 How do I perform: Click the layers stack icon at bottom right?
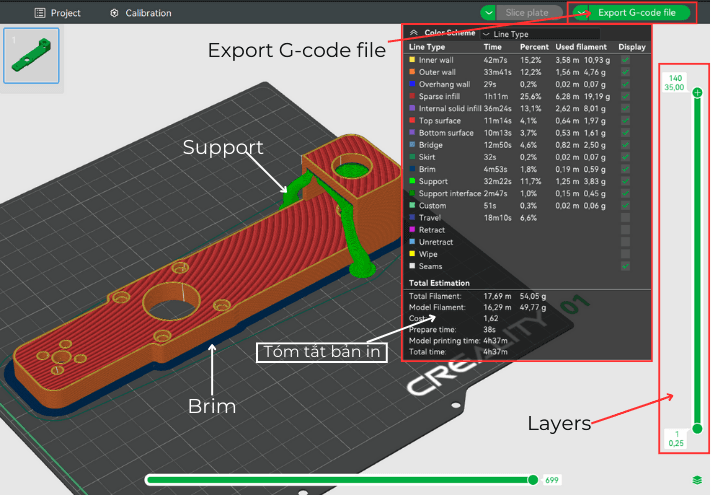tap(696, 480)
